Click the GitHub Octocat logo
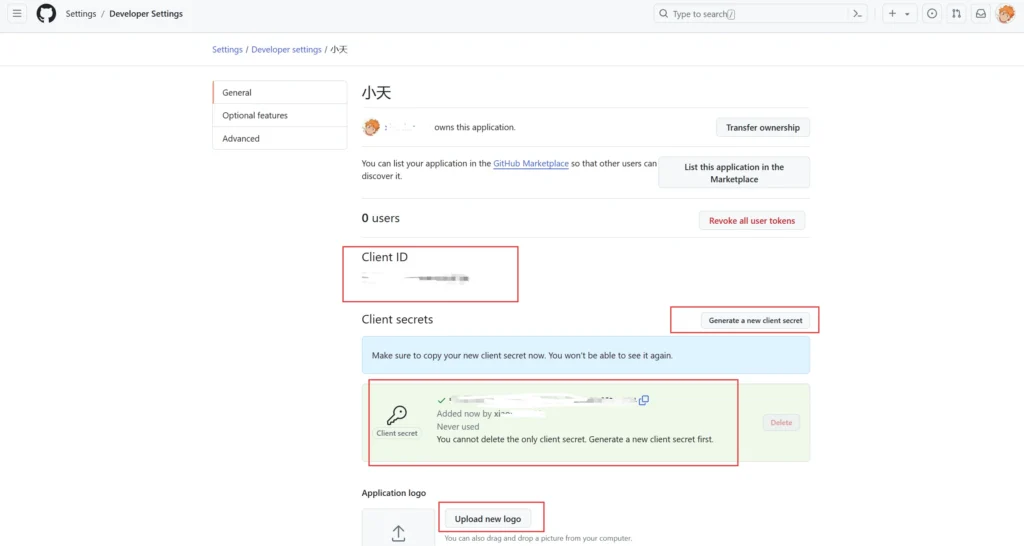 [x=46, y=14]
